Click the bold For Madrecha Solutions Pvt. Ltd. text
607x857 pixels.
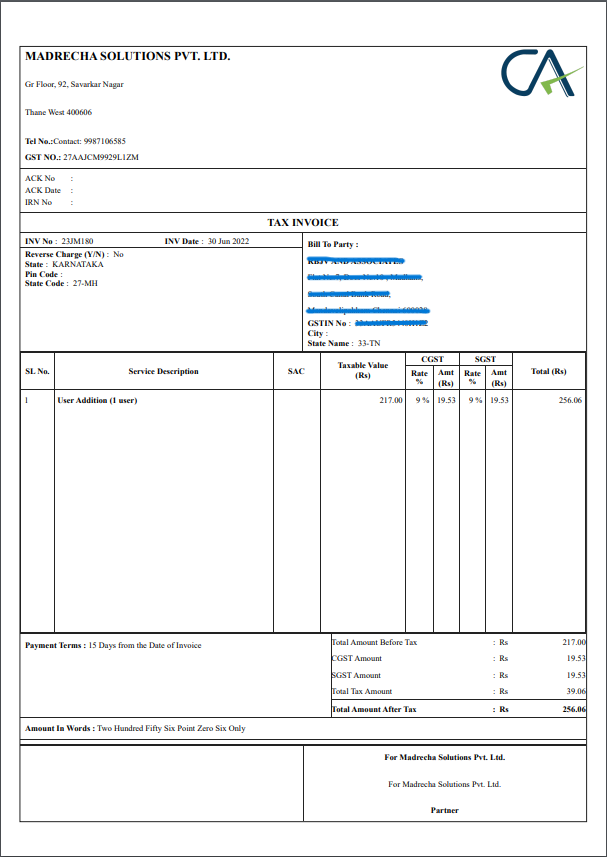(445, 758)
